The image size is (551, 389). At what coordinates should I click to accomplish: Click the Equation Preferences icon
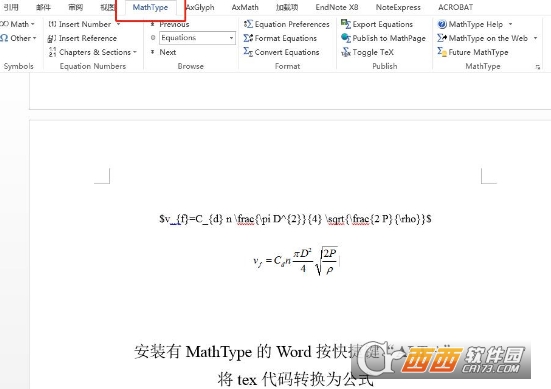click(248, 24)
